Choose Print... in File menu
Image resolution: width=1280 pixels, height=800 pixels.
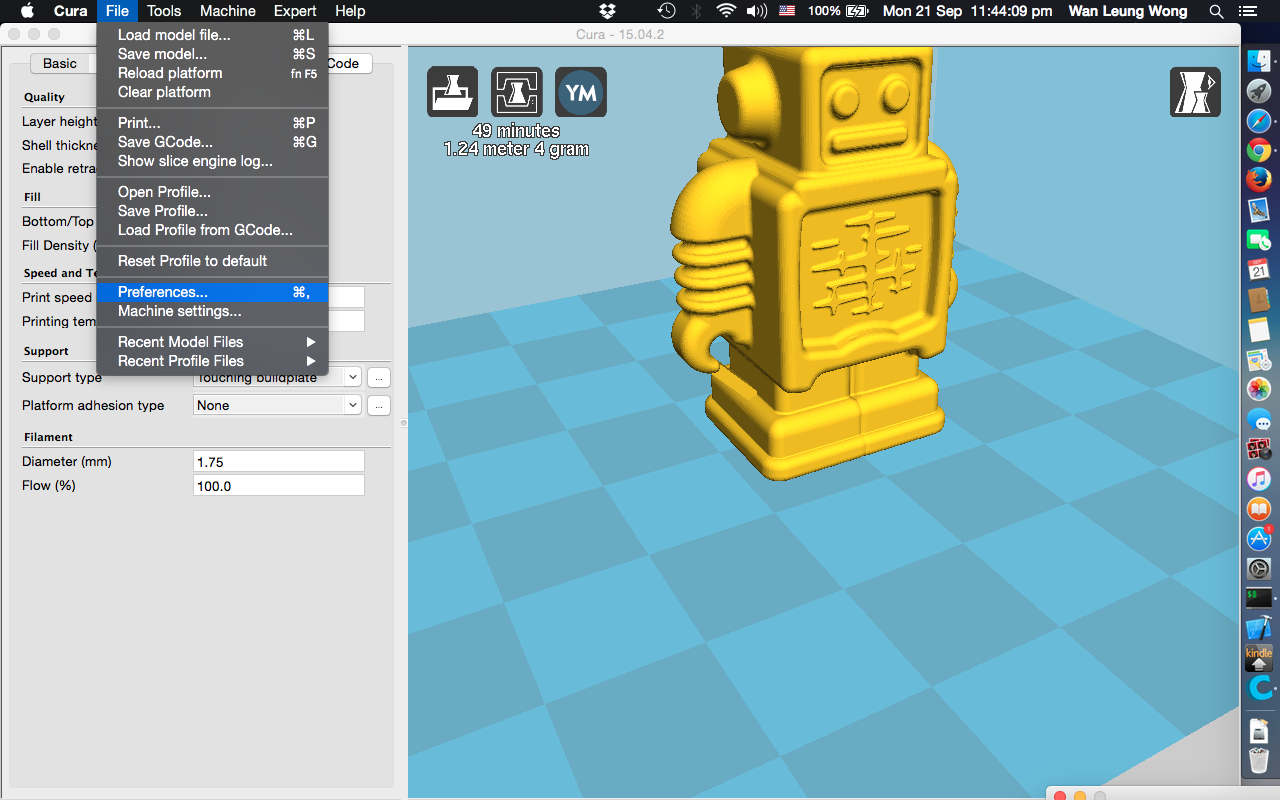click(x=213, y=123)
